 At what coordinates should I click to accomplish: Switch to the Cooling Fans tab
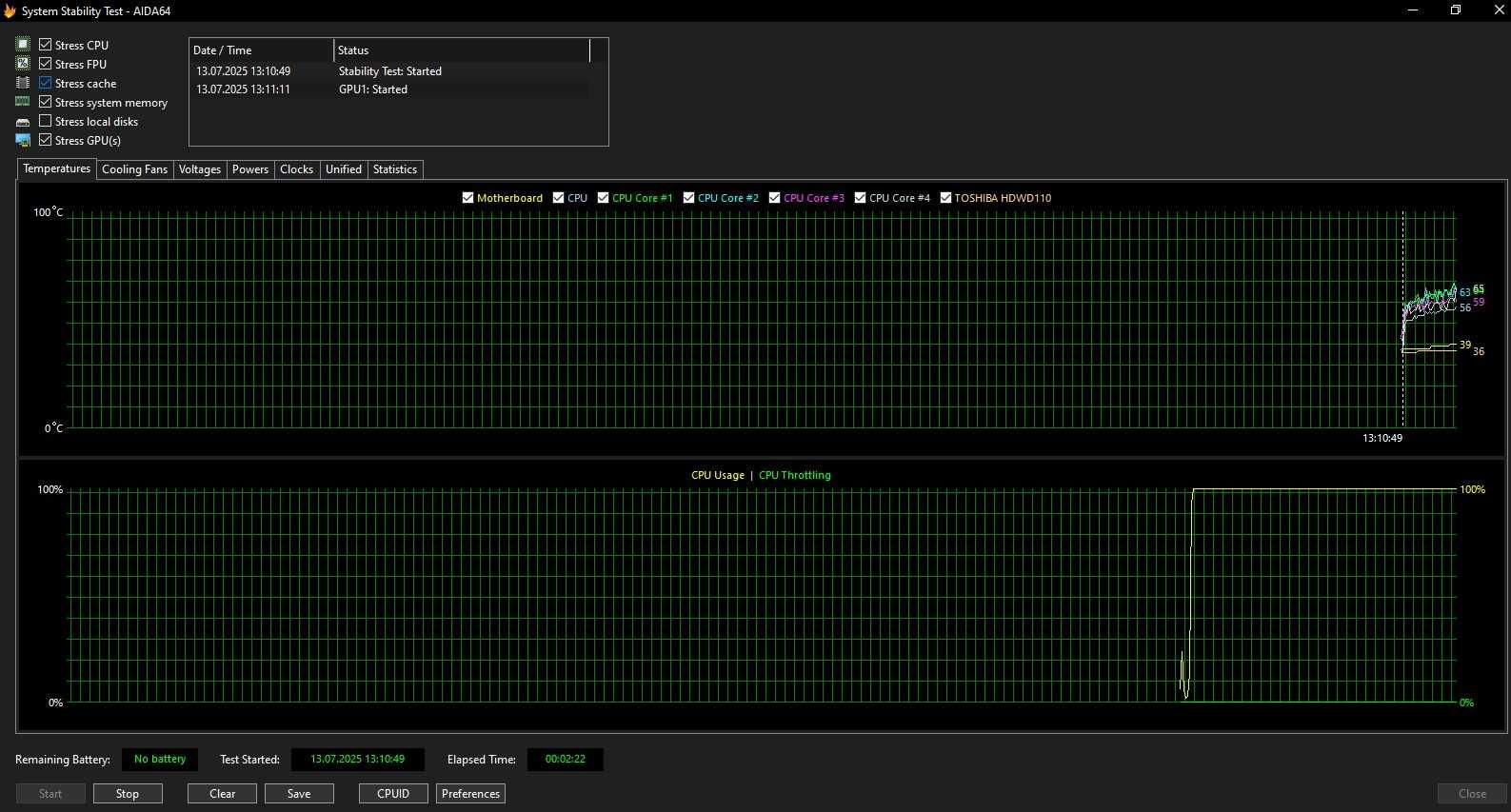(134, 169)
